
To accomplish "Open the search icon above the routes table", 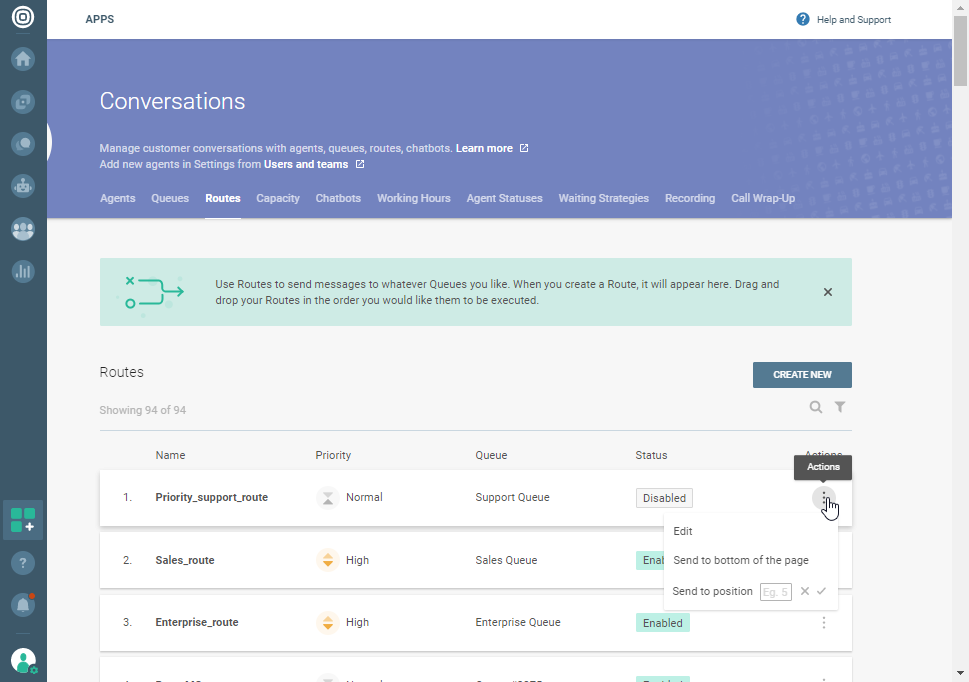I will (x=816, y=407).
